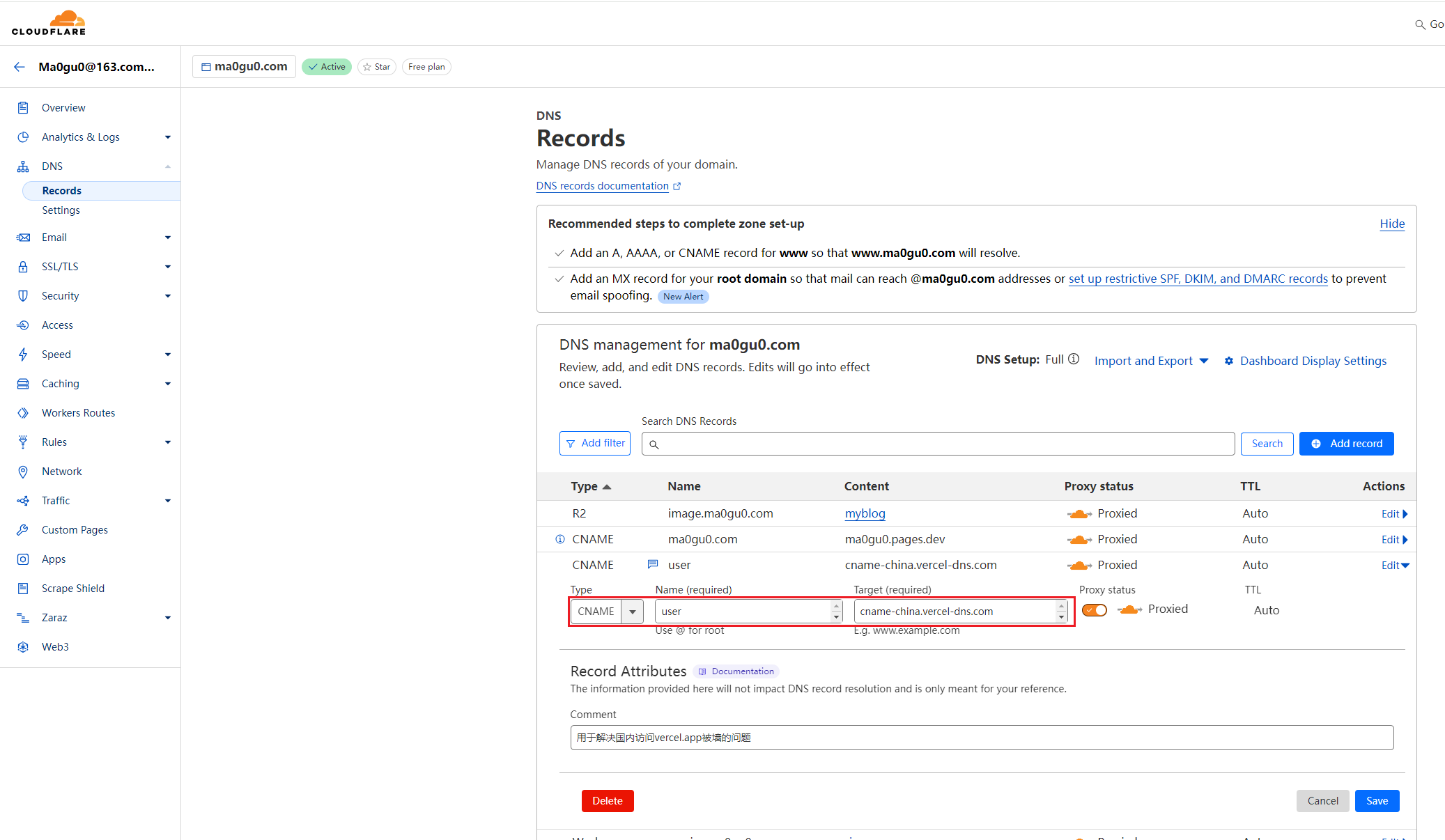The image size is (1445, 840).
Task: Star the ma0gu0.com zone
Action: [377, 67]
